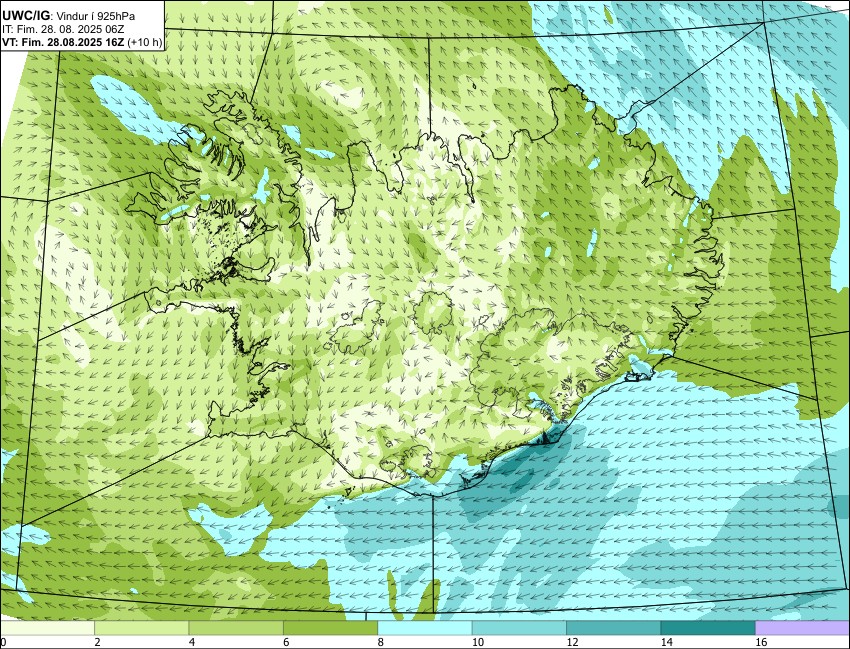Viewport: 850px width, 649px height.
Task: Click the legend number 10
Action: [x=478, y=642]
